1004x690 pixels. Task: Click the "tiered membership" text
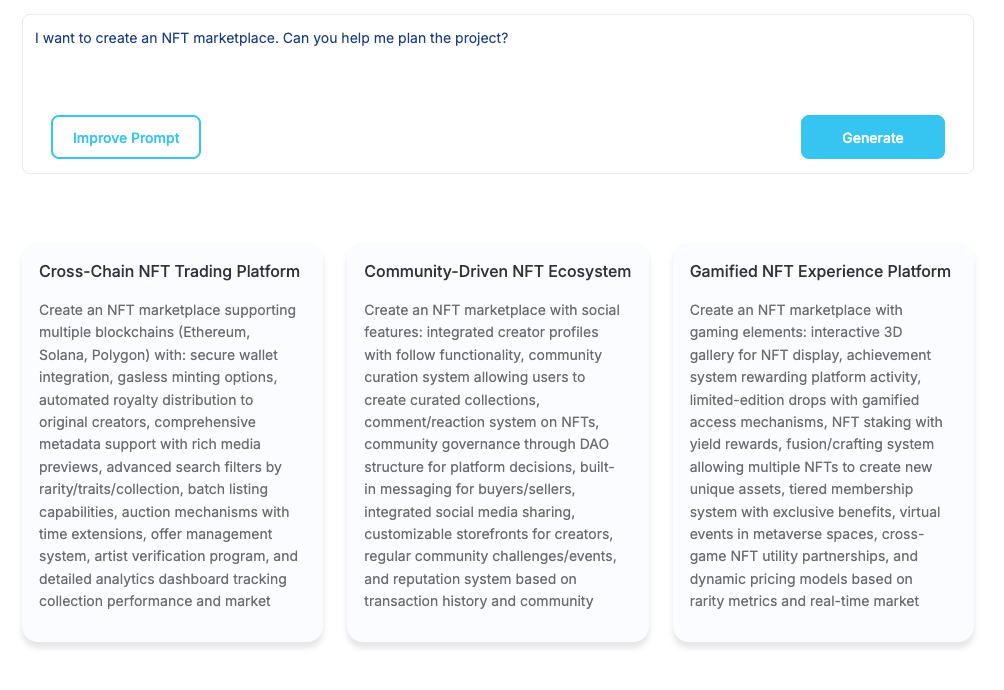point(851,489)
